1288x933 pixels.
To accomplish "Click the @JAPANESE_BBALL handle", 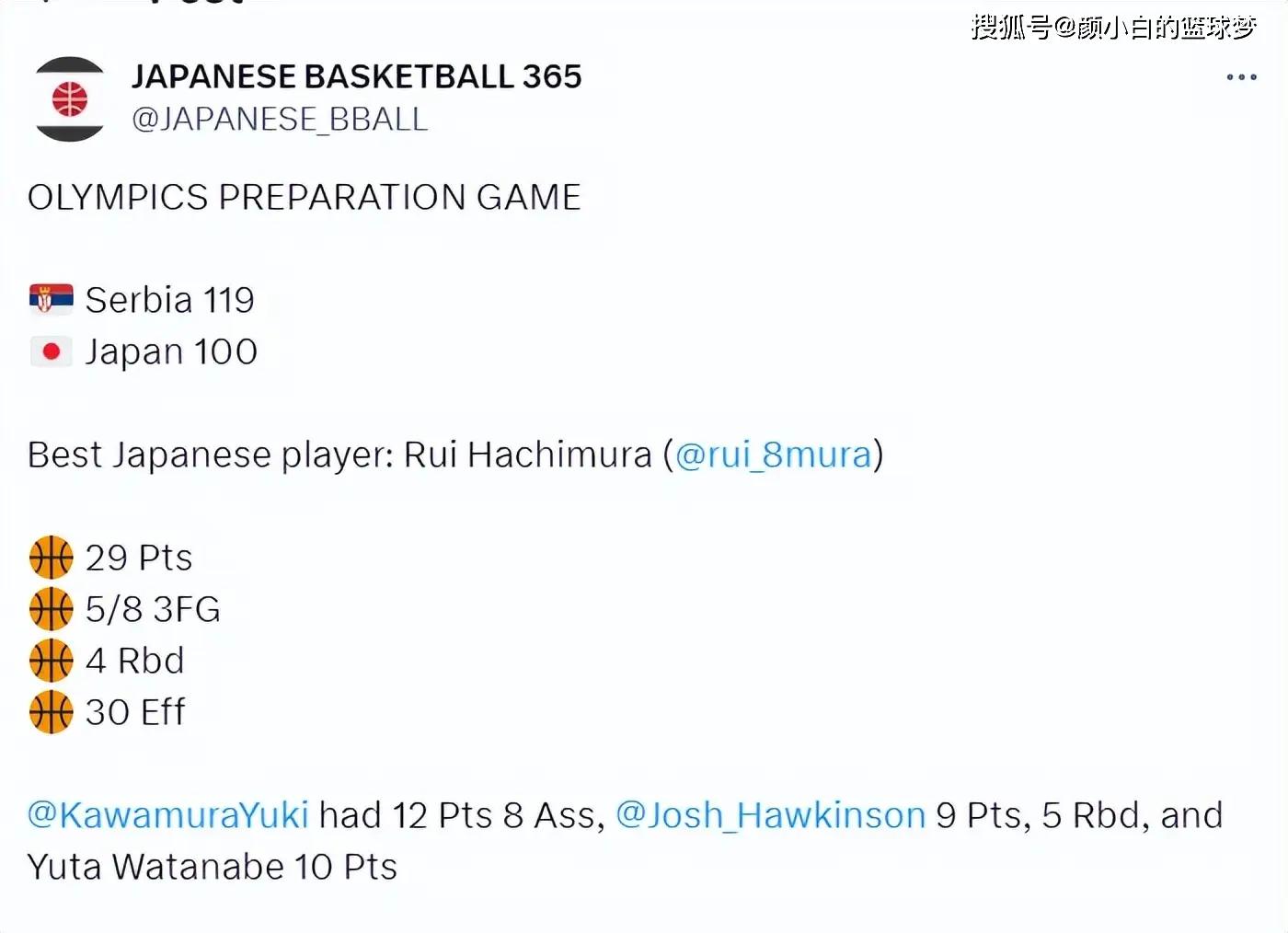I will (x=280, y=120).
